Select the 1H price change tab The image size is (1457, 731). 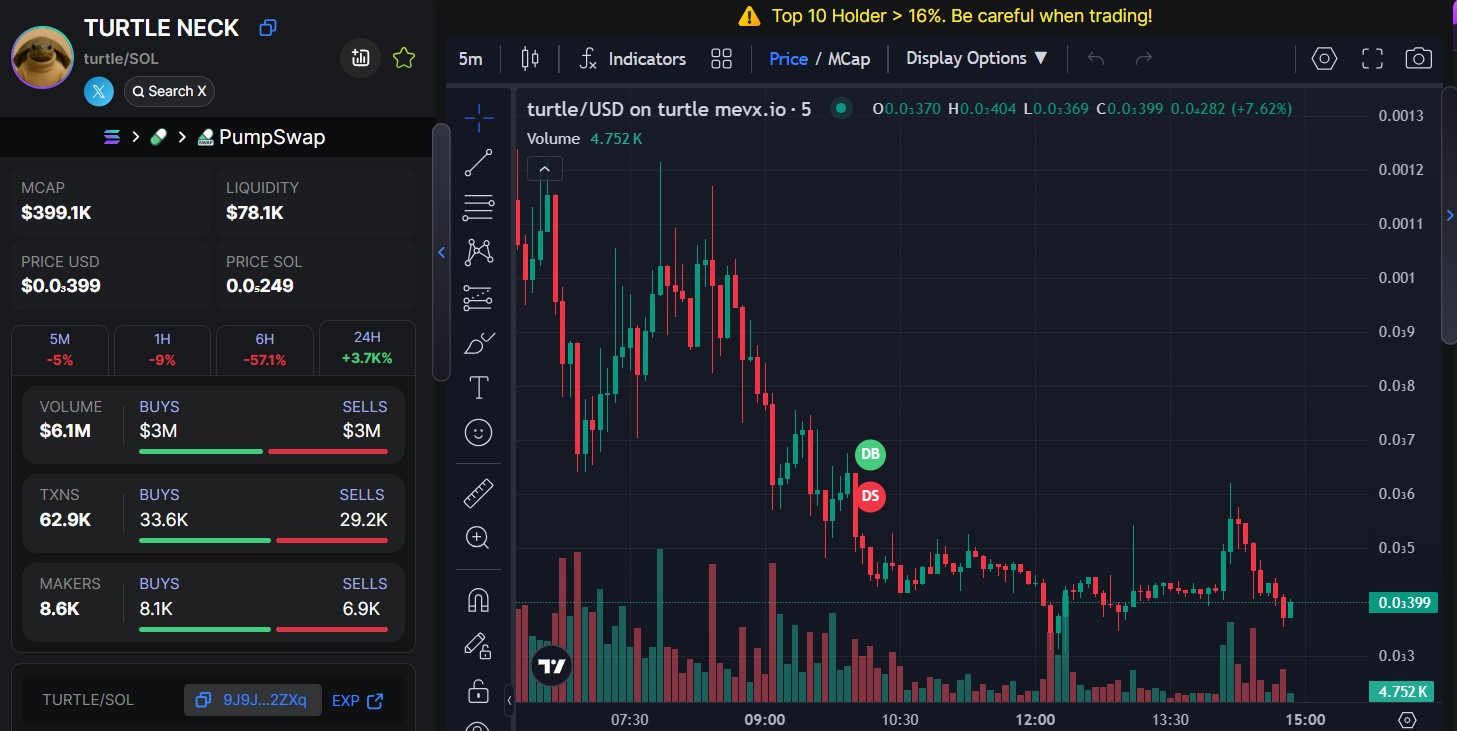[162, 349]
